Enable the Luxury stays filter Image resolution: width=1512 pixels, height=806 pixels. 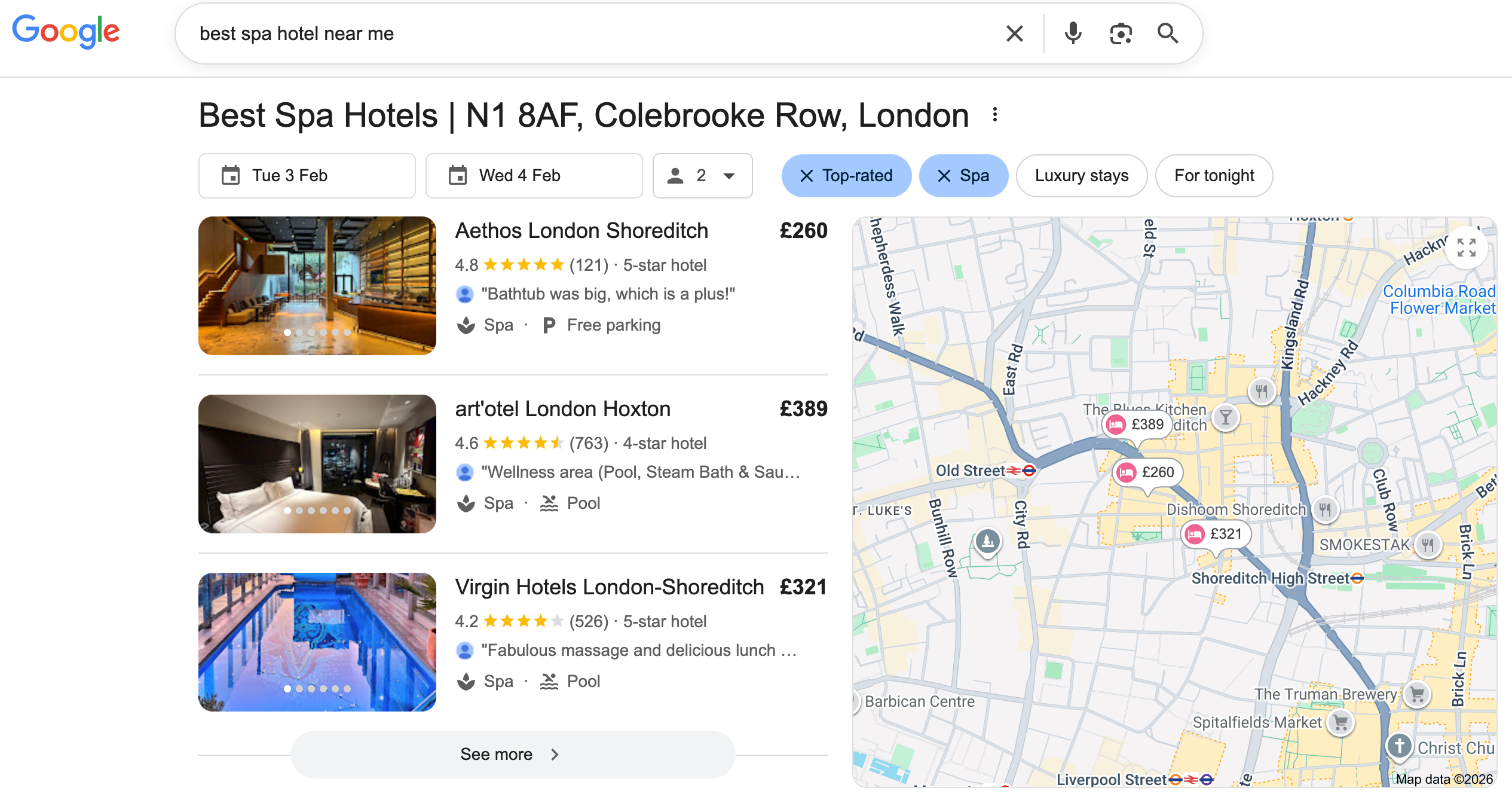pyautogui.click(x=1081, y=176)
